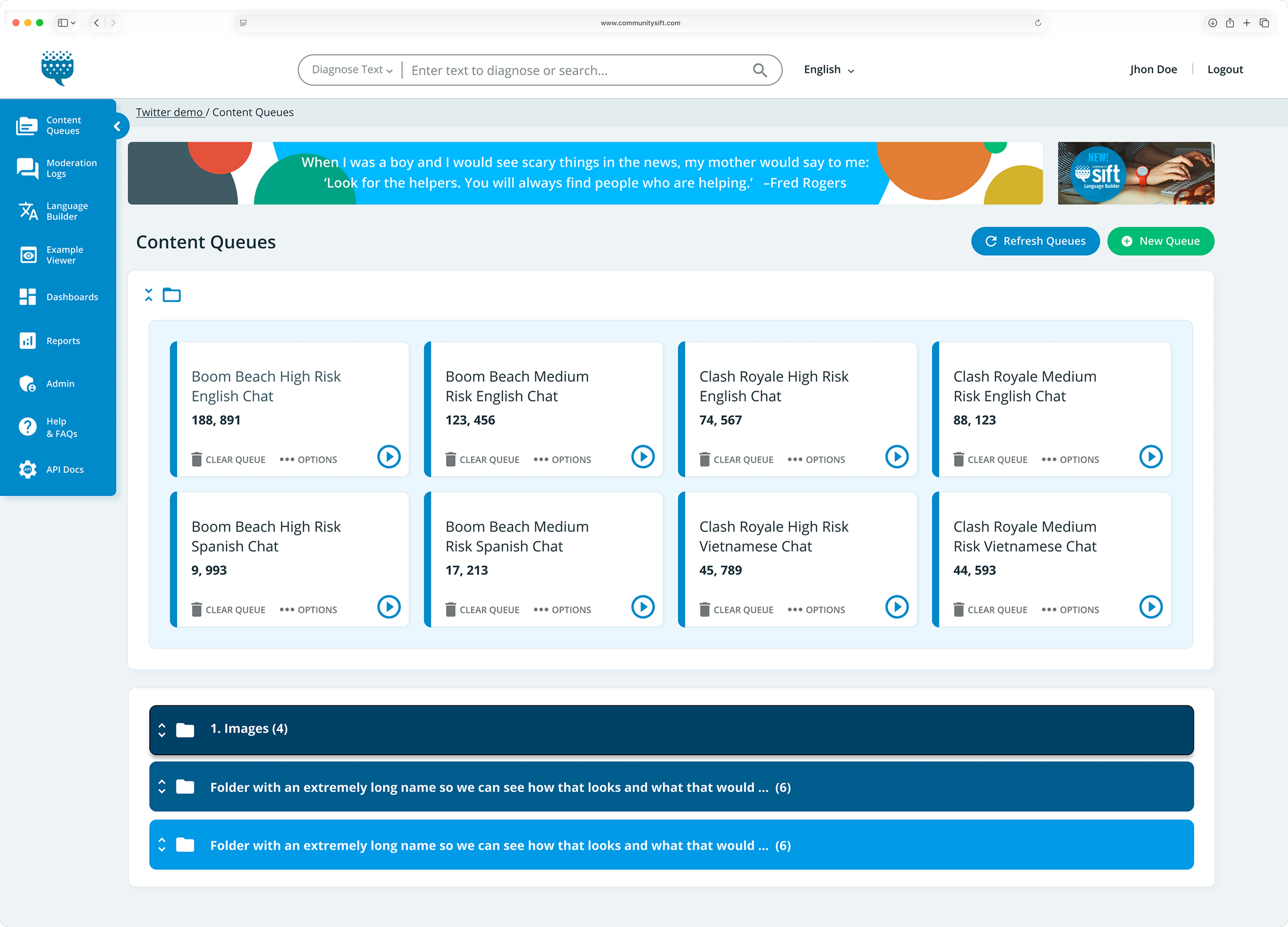
Task: Click the browser share icon
Action: 1229,23
